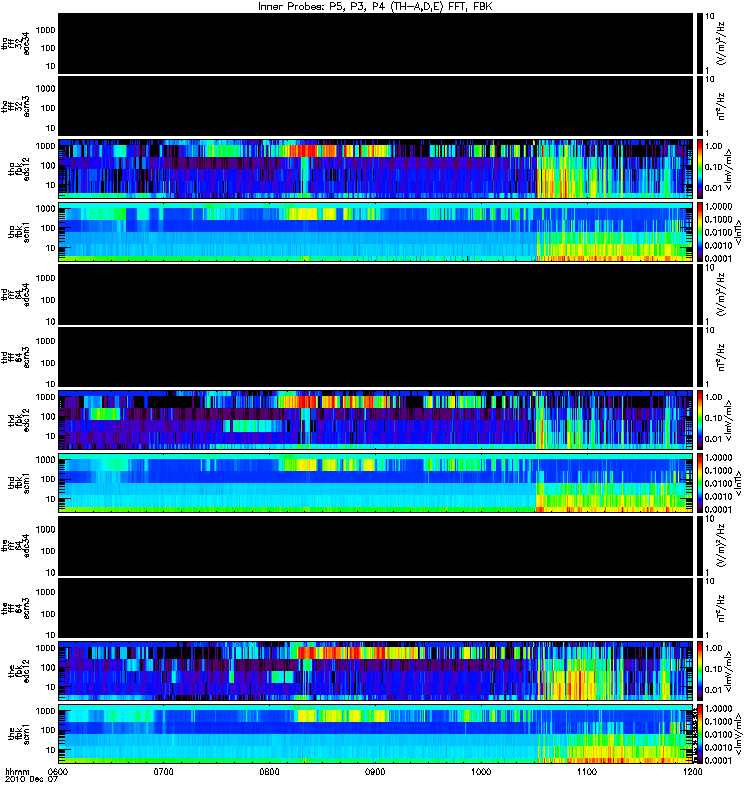This screenshot has width=750, height=800.
Task: Click the '2010 Dec 07' date label
Action: tap(32, 779)
